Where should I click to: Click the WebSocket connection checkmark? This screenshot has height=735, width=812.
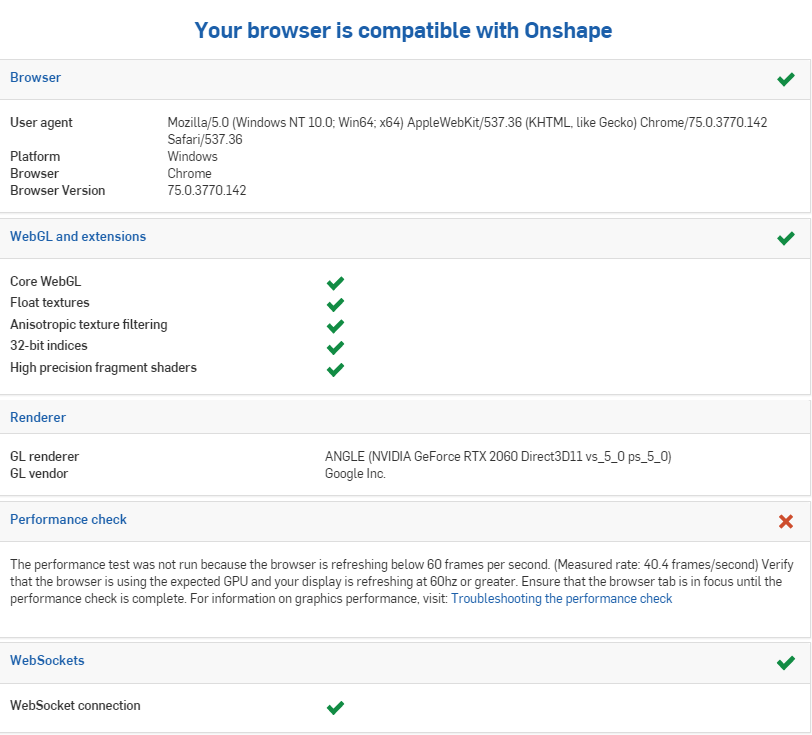tap(335, 707)
